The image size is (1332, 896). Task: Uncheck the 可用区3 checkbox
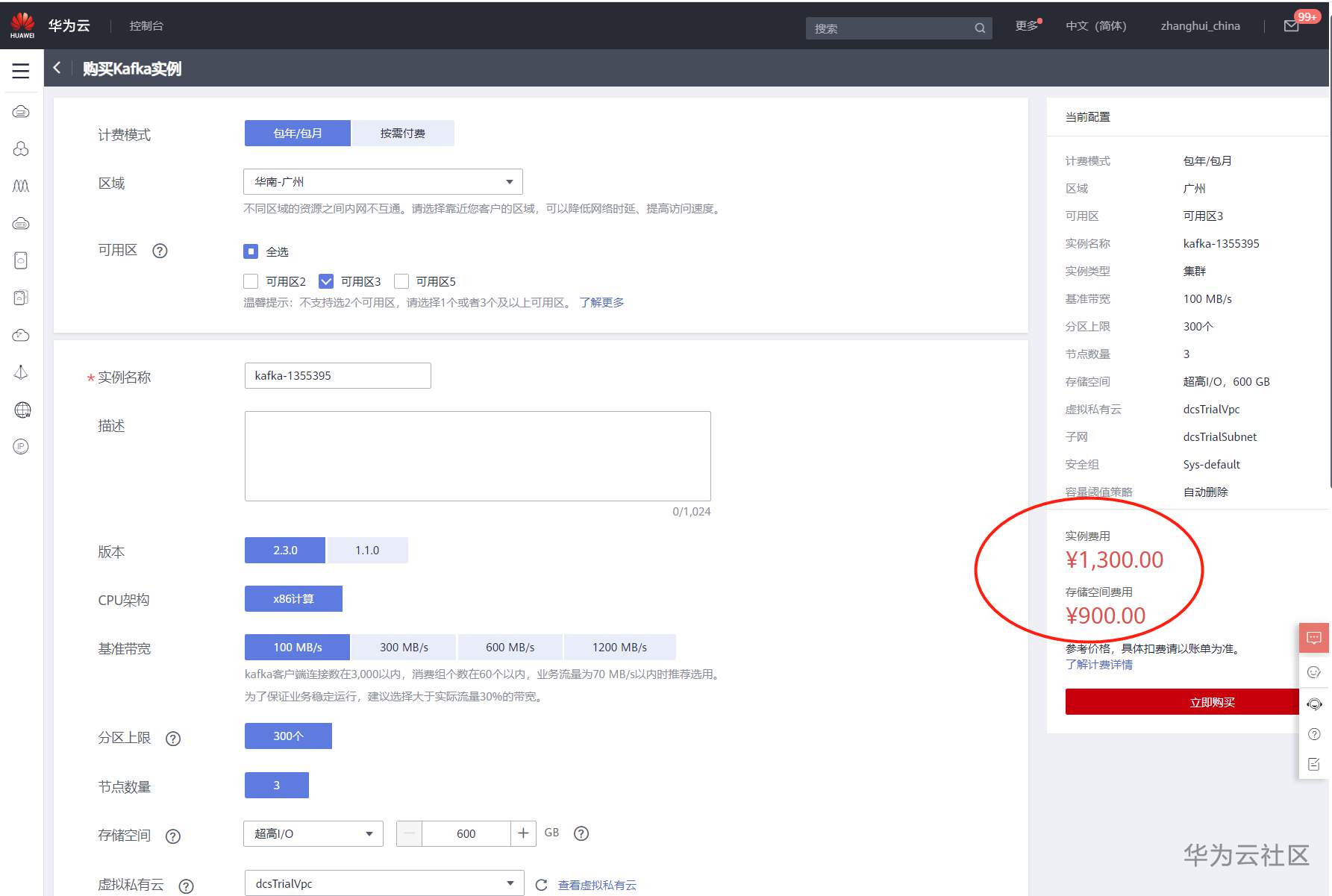point(326,281)
